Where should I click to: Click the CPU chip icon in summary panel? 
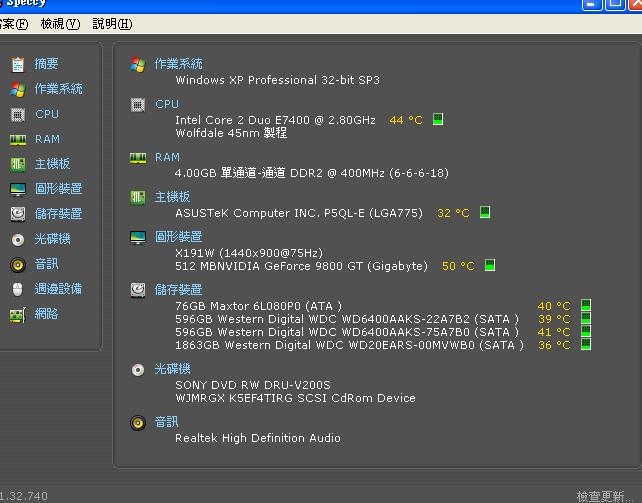click(138, 105)
